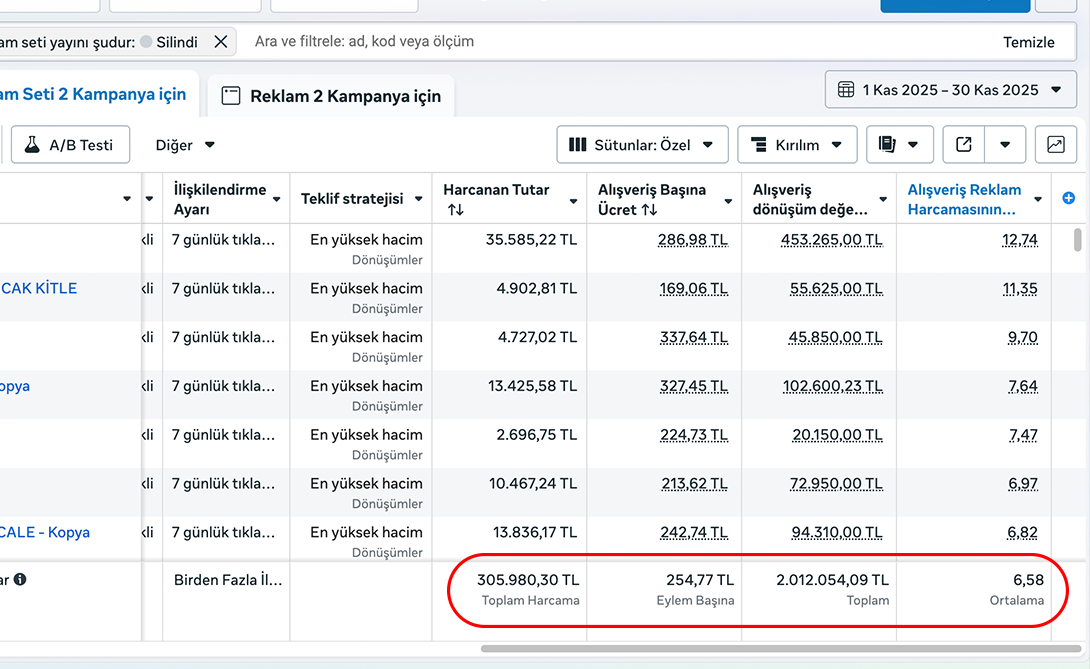Select the Reklam Seti 2 Kampanya için tab
1090x669 pixels.
tap(93, 94)
